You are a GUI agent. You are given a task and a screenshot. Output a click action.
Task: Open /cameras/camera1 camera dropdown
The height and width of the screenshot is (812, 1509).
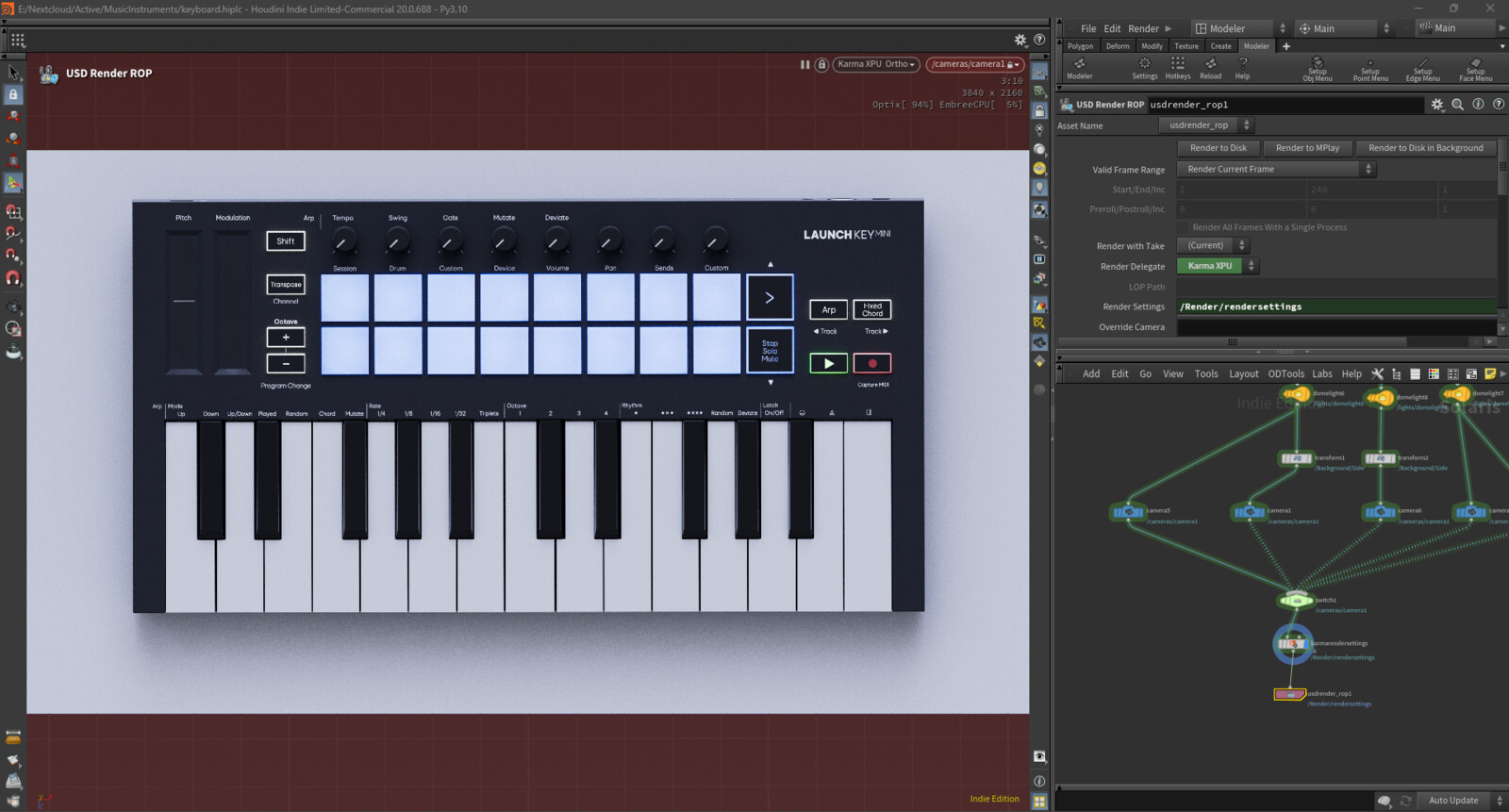coord(974,64)
